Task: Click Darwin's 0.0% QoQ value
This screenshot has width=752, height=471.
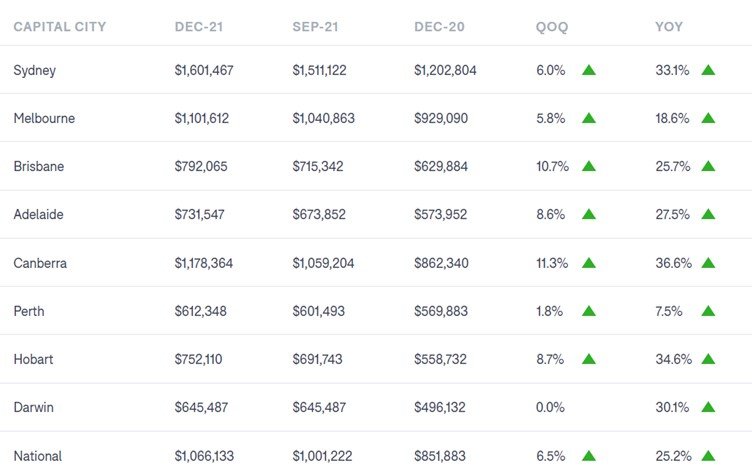Action: (x=551, y=407)
